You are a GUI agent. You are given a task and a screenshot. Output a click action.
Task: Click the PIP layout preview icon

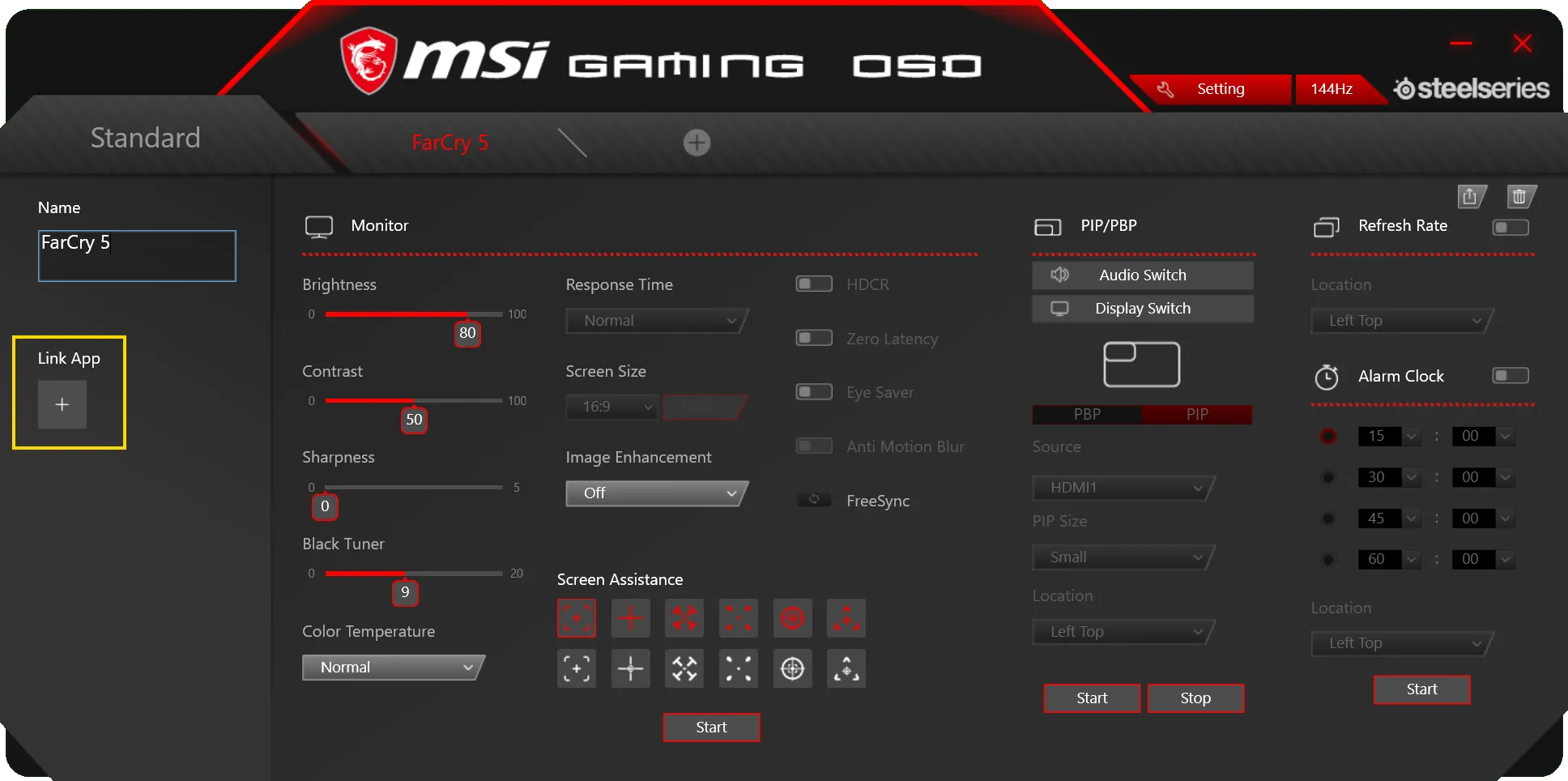click(x=1142, y=364)
